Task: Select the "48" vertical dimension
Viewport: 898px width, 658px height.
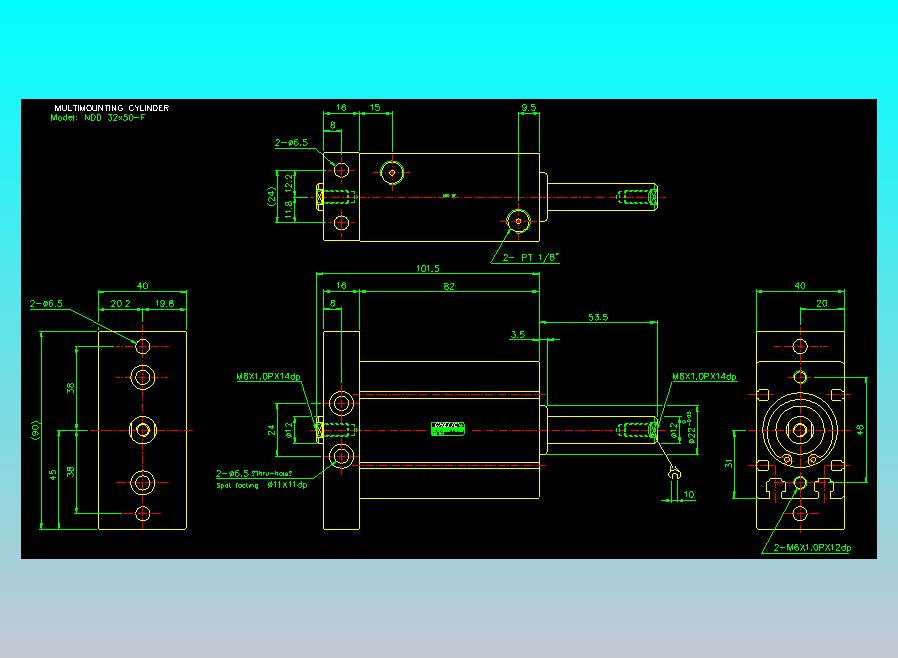Action: [860, 430]
